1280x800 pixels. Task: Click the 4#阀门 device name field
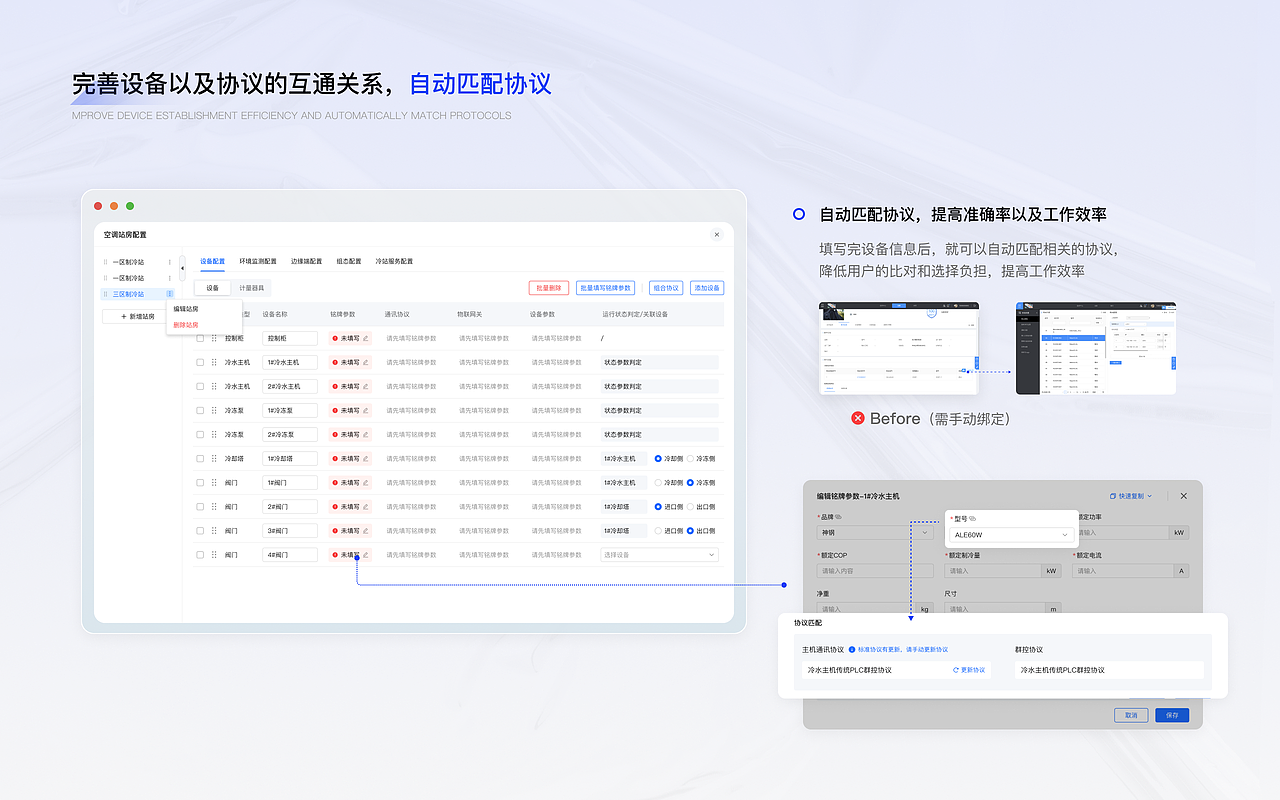(x=290, y=555)
